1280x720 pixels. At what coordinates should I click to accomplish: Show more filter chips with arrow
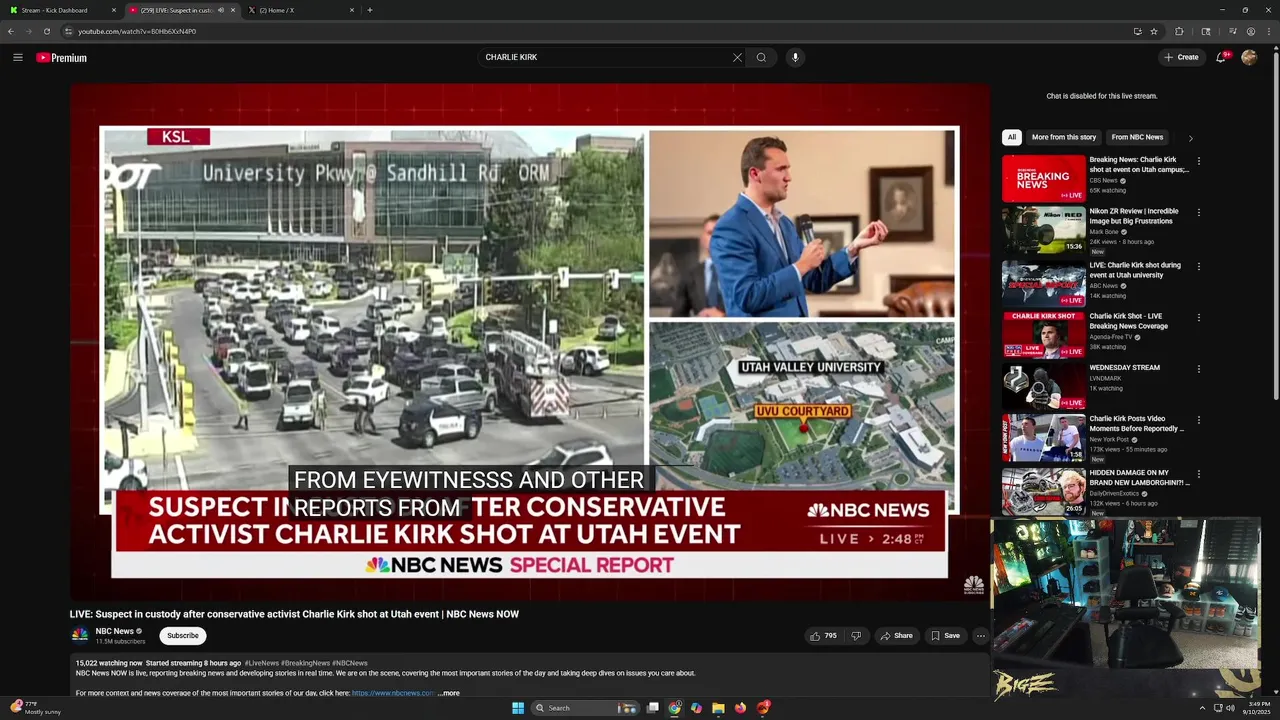(1190, 138)
